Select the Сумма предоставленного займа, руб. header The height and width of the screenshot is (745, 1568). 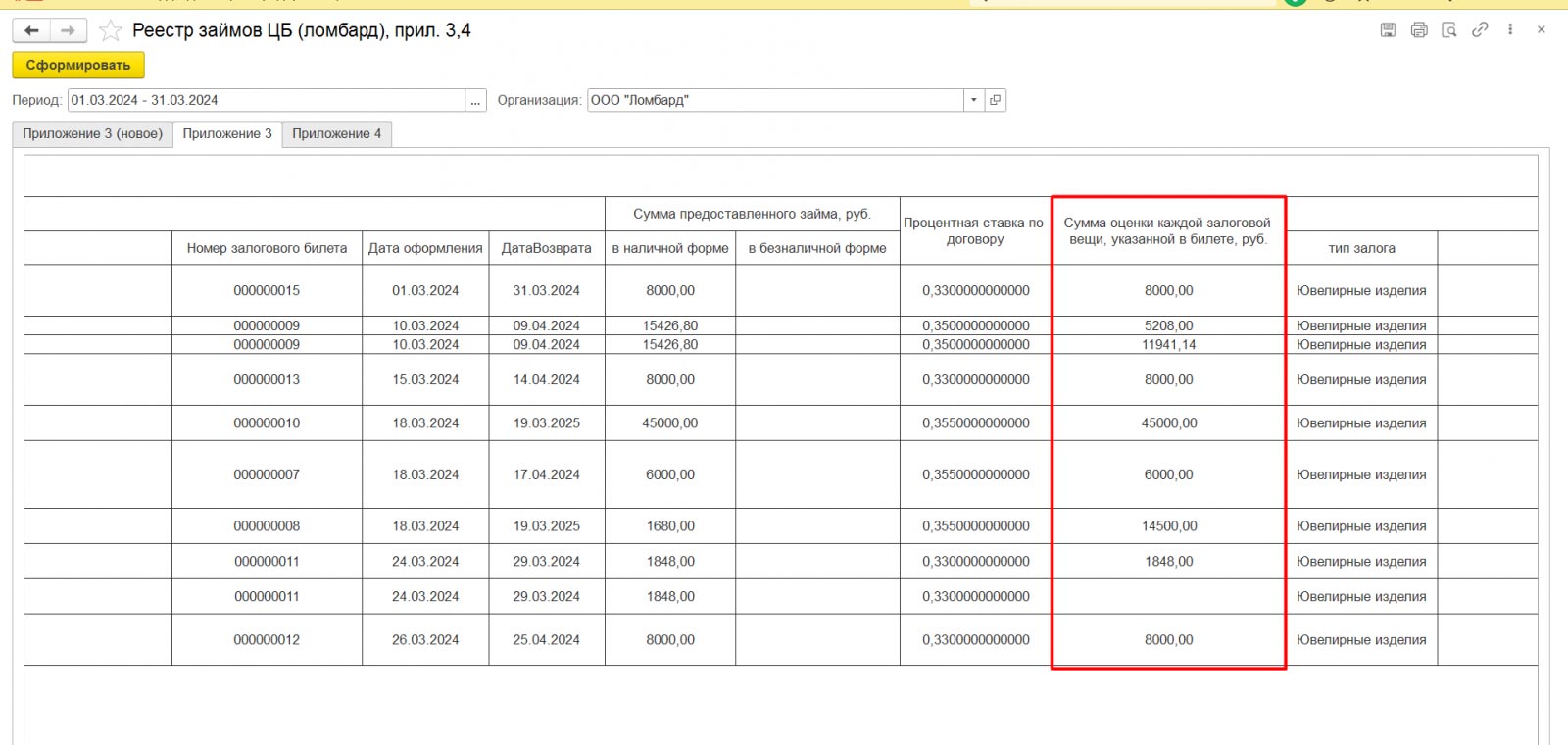(753, 215)
